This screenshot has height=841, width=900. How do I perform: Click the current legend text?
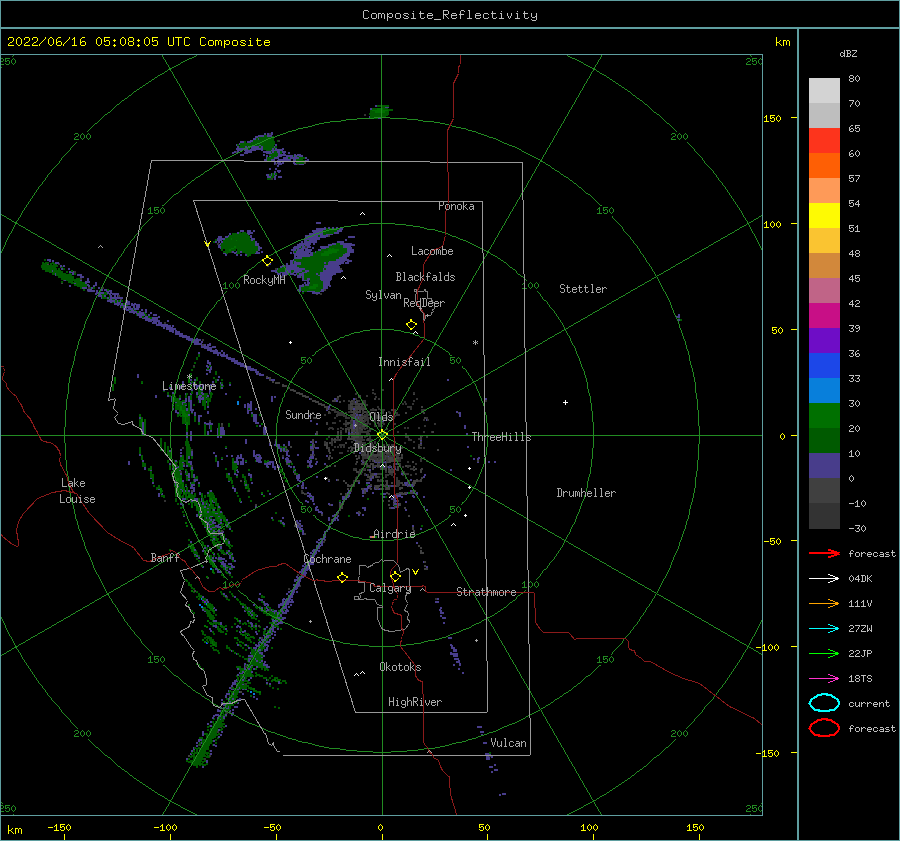[869, 703]
